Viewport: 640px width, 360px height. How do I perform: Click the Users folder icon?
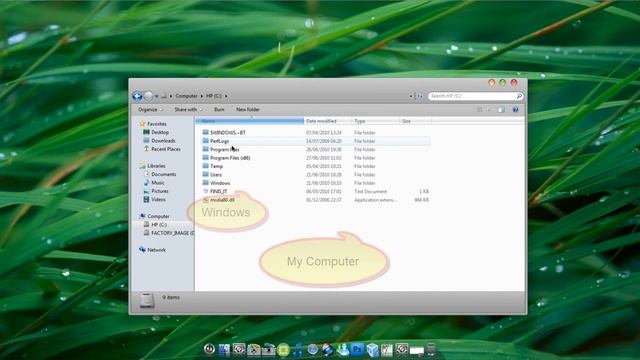pyautogui.click(x=206, y=174)
